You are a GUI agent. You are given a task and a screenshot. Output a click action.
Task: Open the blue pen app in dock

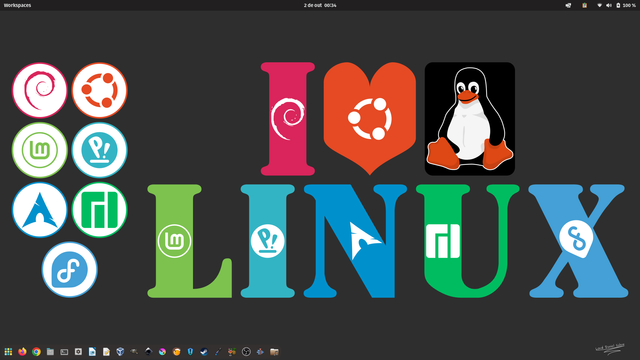218,351
